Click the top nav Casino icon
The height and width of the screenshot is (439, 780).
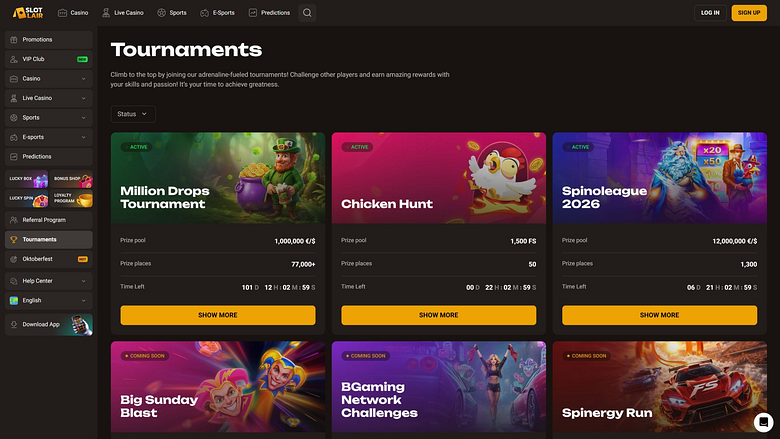tap(62, 13)
